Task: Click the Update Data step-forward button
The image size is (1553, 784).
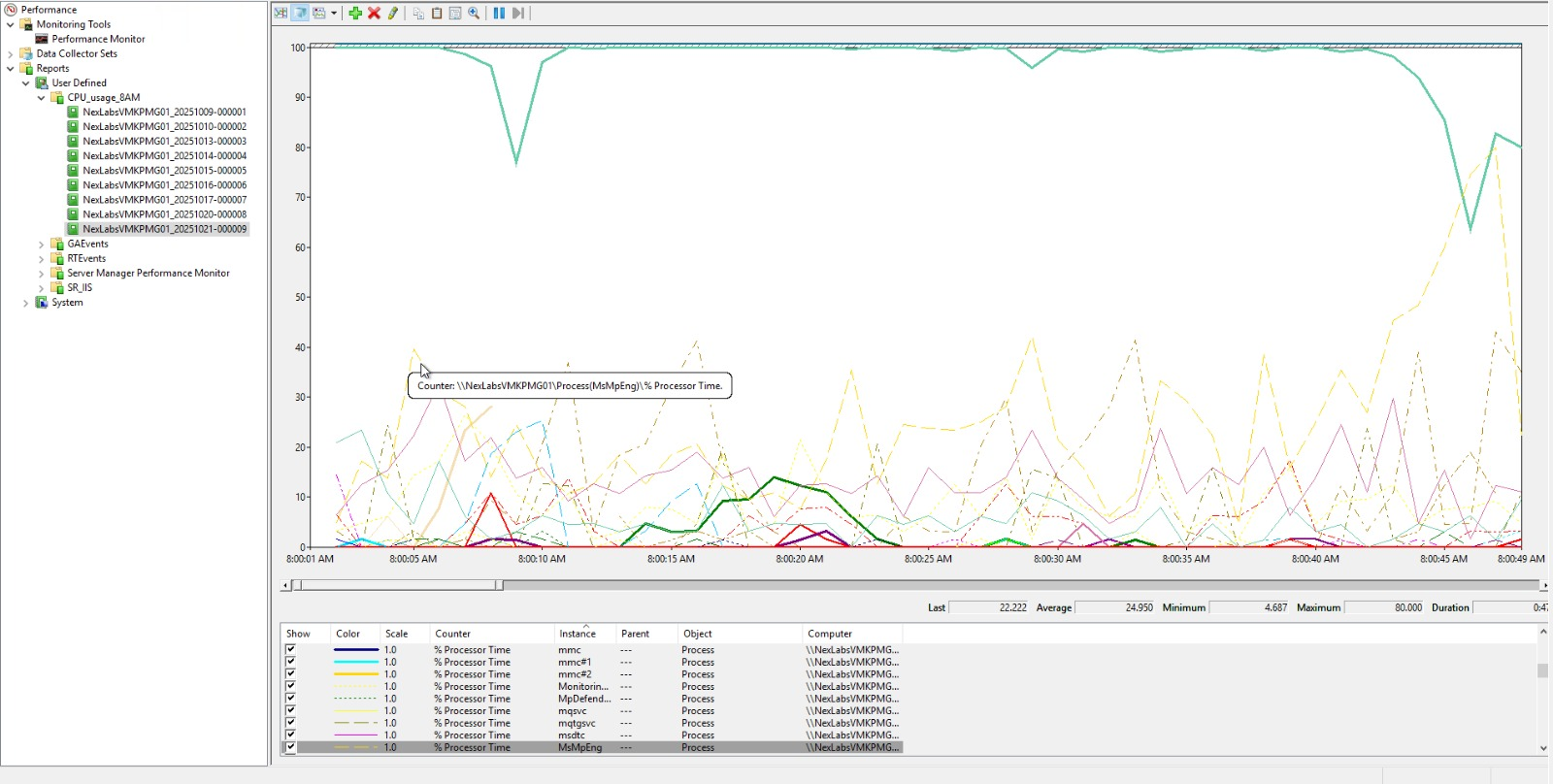Action: [x=518, y=14]
